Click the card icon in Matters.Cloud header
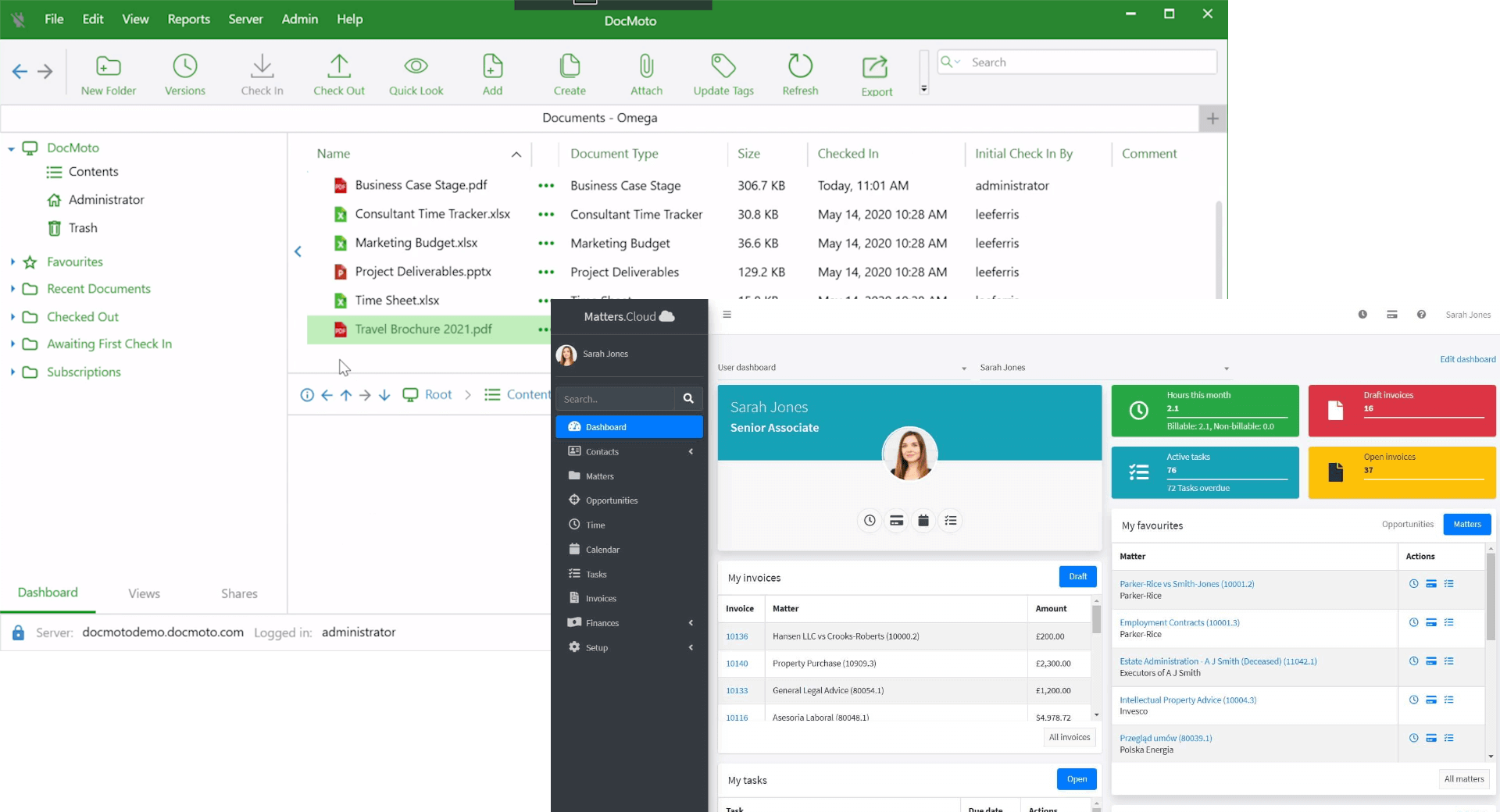This screenshot has width=1500, height=812. click(x=1392, y=315)
